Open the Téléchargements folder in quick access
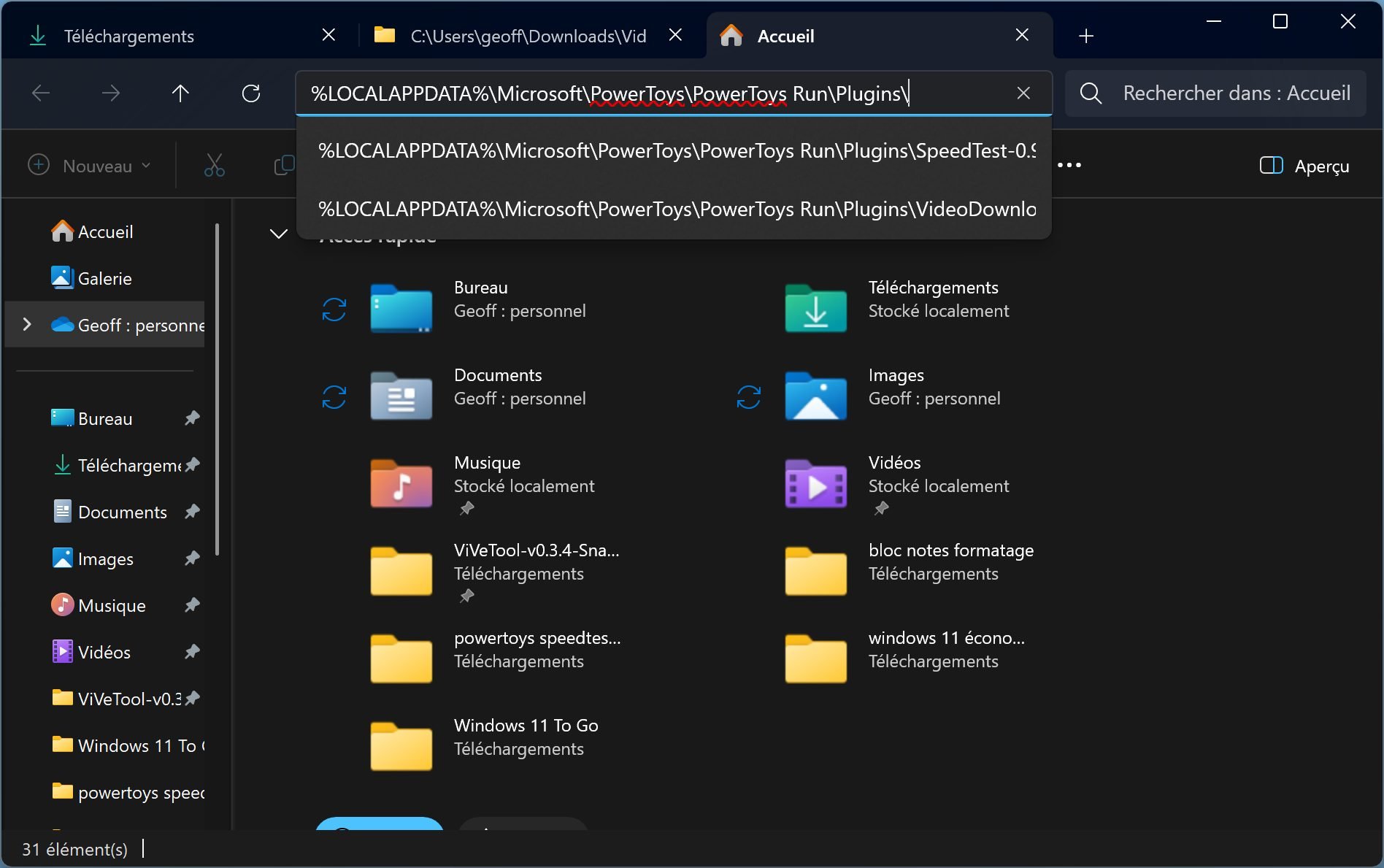This screenshot has height=868, width=1384. [896, 308]
